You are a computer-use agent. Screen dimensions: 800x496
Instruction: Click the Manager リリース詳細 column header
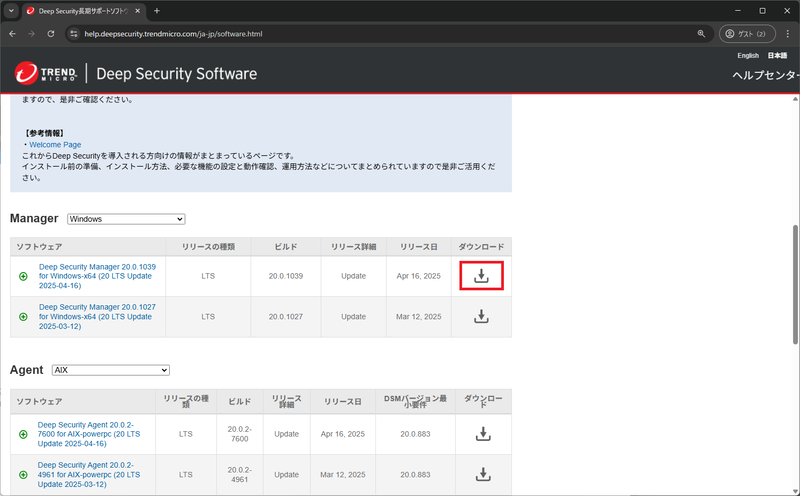(354, 247)
